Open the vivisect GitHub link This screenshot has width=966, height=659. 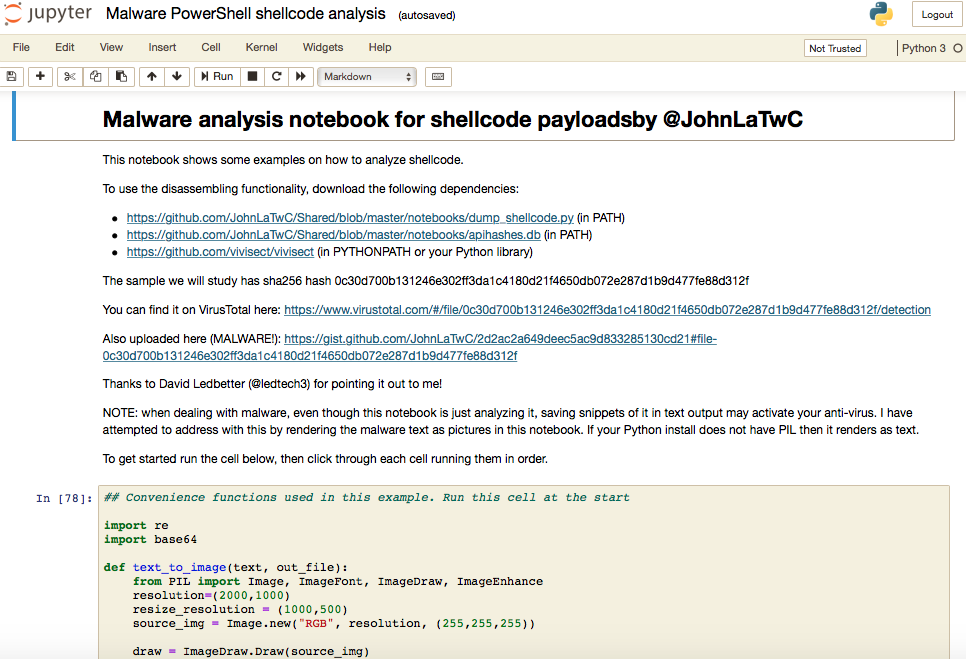220,252
